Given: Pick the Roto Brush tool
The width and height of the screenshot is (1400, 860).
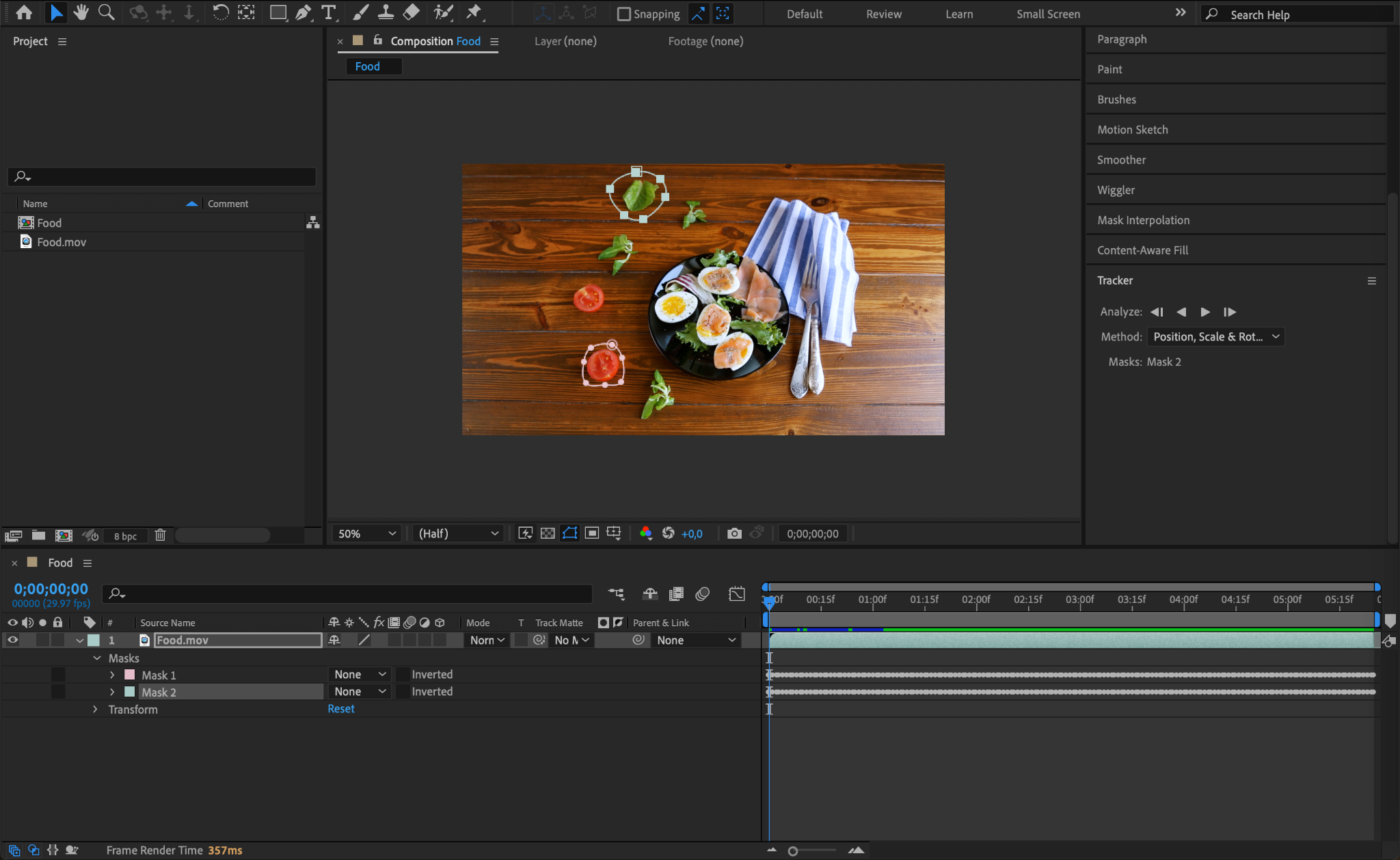Looking at the screenshot, I should [444, 12].
